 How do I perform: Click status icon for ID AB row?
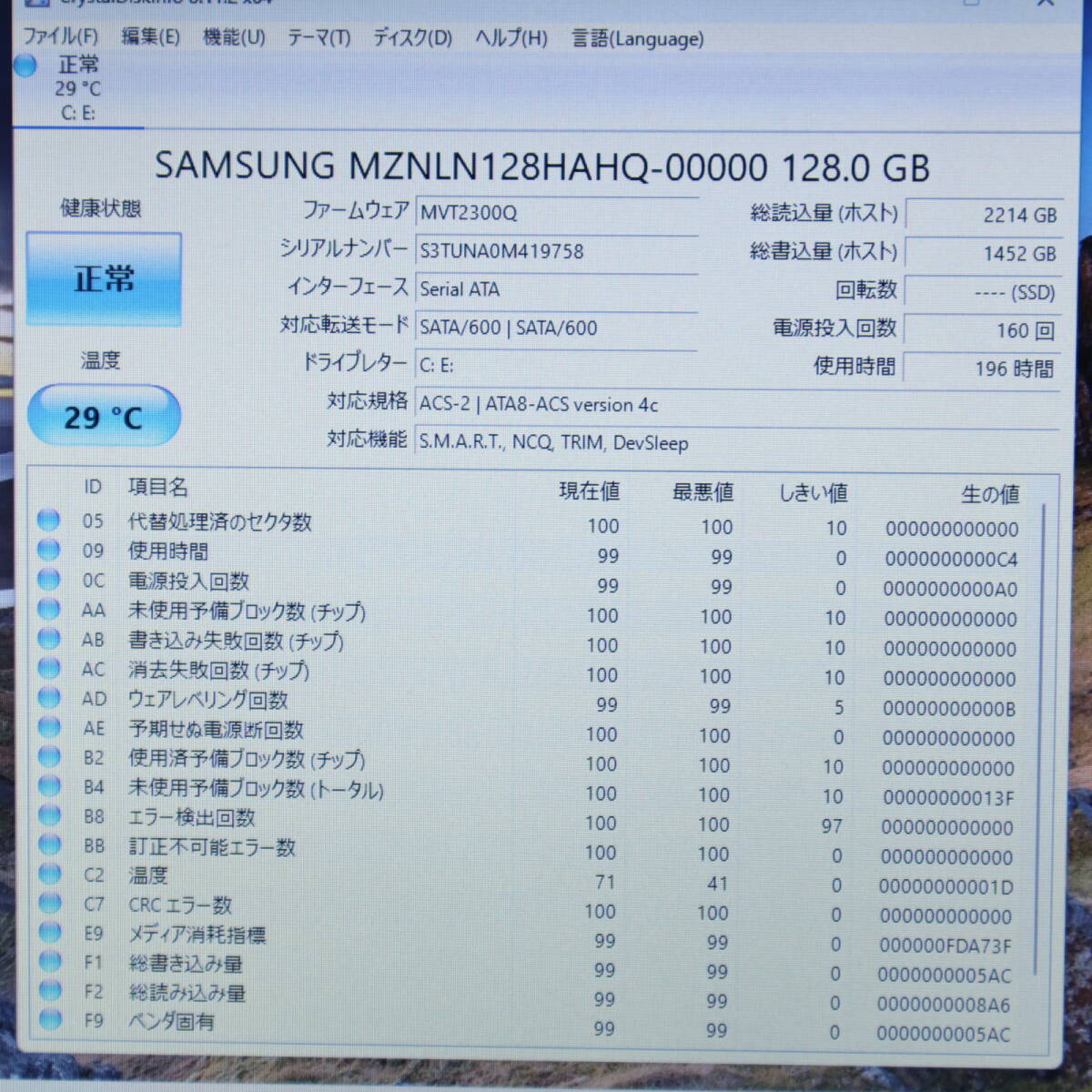click(x=48, y=639)
